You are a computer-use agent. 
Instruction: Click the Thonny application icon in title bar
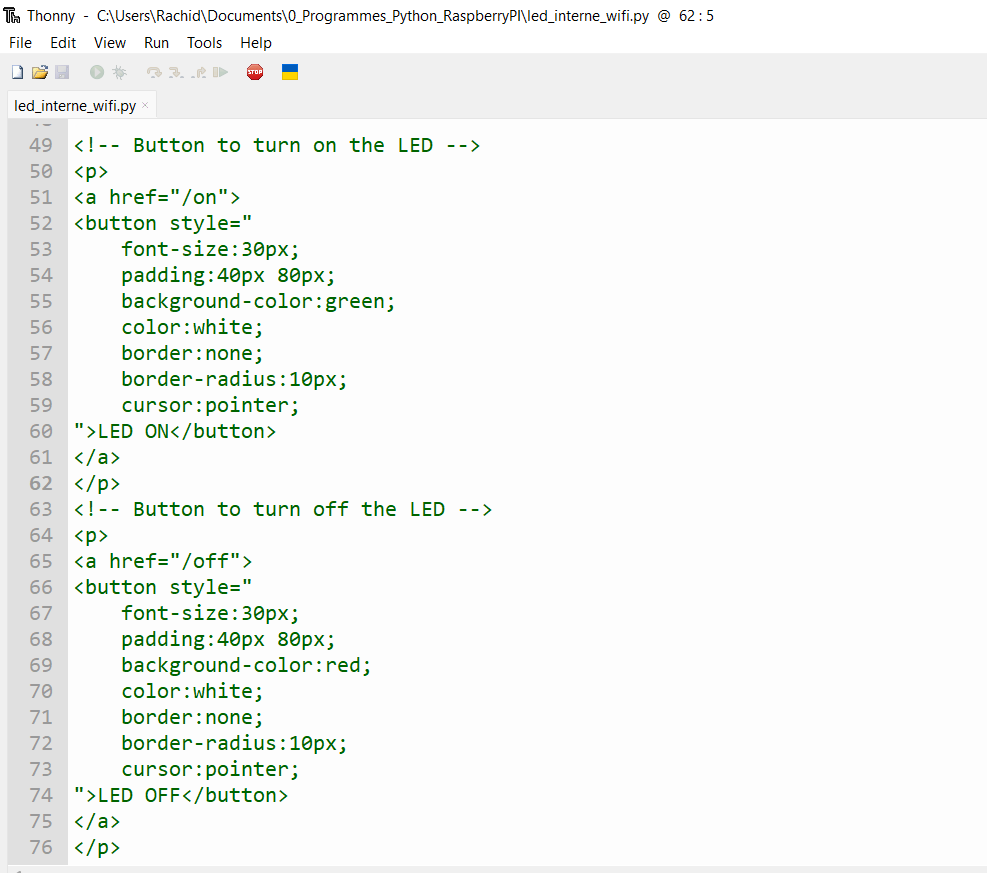[12, 15]
